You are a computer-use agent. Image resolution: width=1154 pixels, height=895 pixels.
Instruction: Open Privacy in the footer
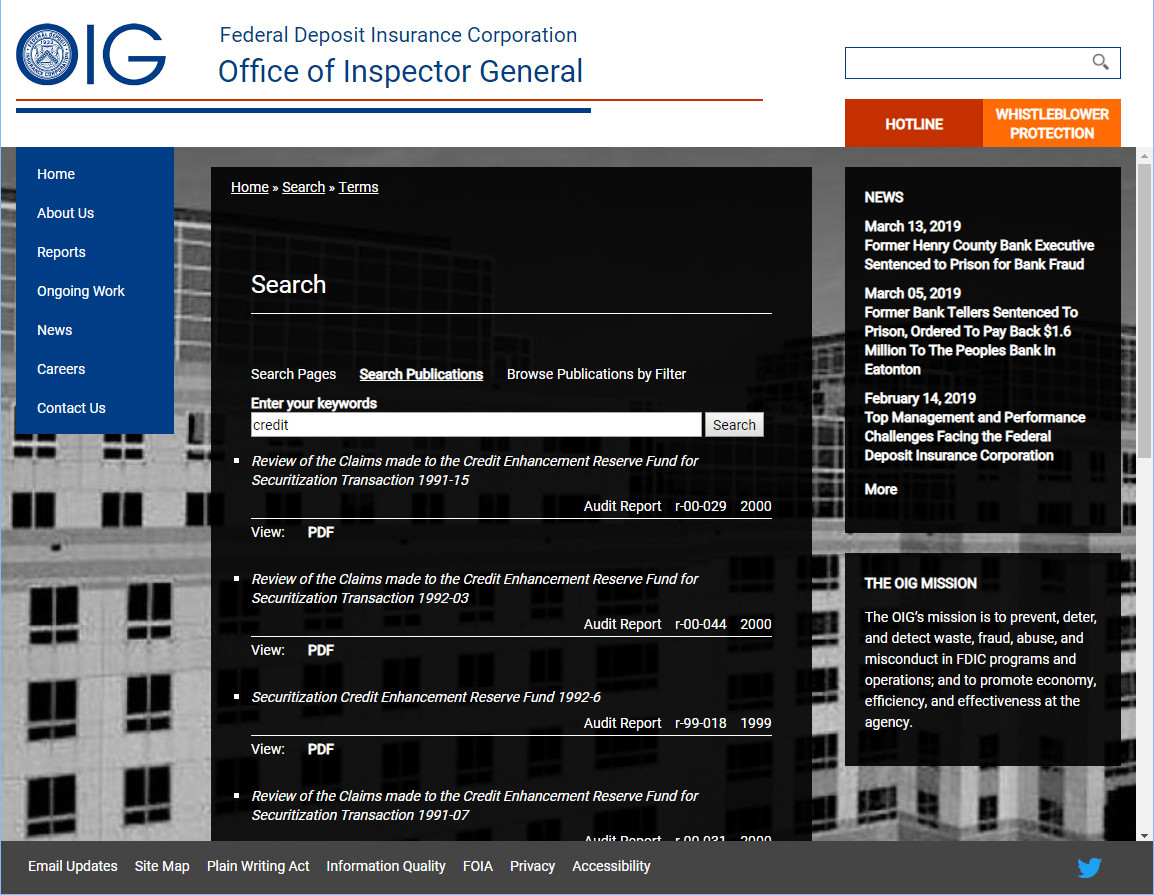[532, 866]
